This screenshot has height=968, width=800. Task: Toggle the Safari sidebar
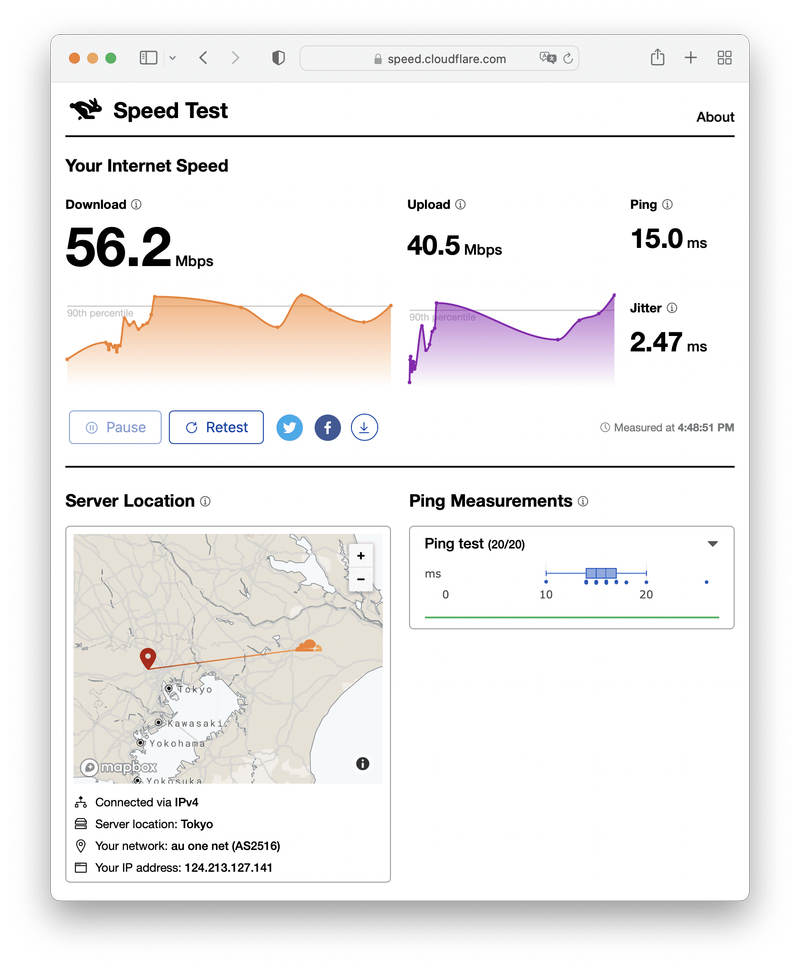(148, 58)
